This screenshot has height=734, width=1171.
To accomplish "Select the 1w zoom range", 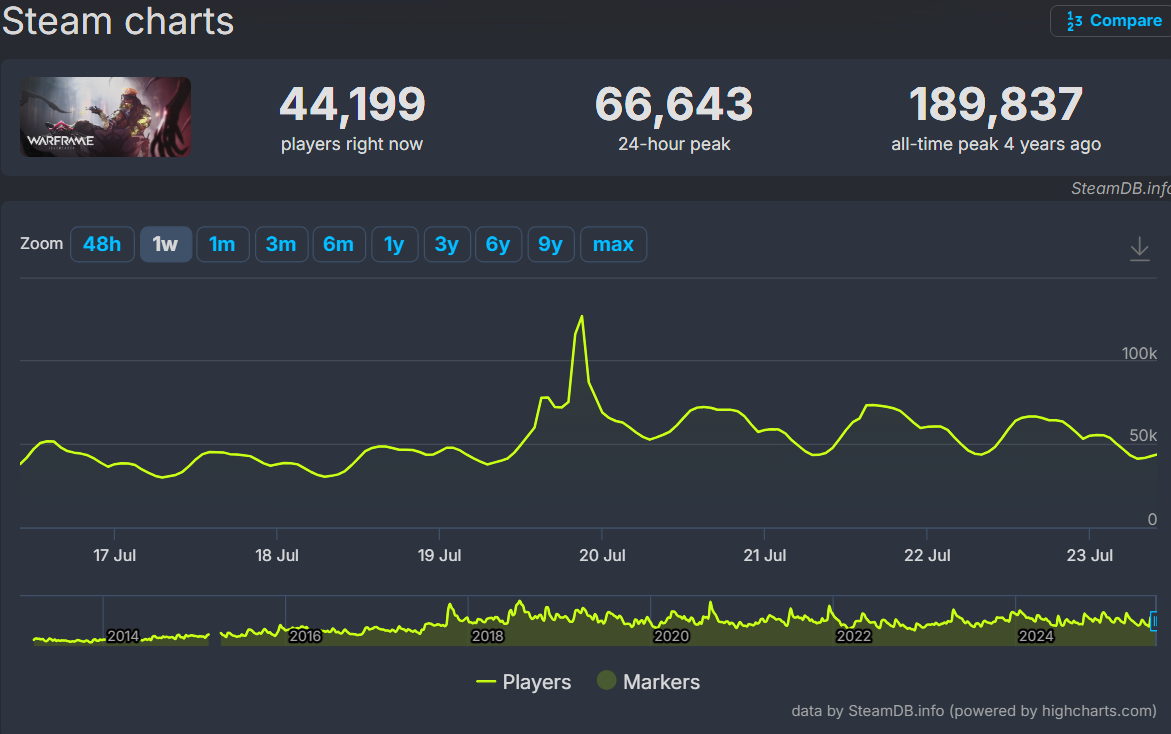I will coord(165,244).
